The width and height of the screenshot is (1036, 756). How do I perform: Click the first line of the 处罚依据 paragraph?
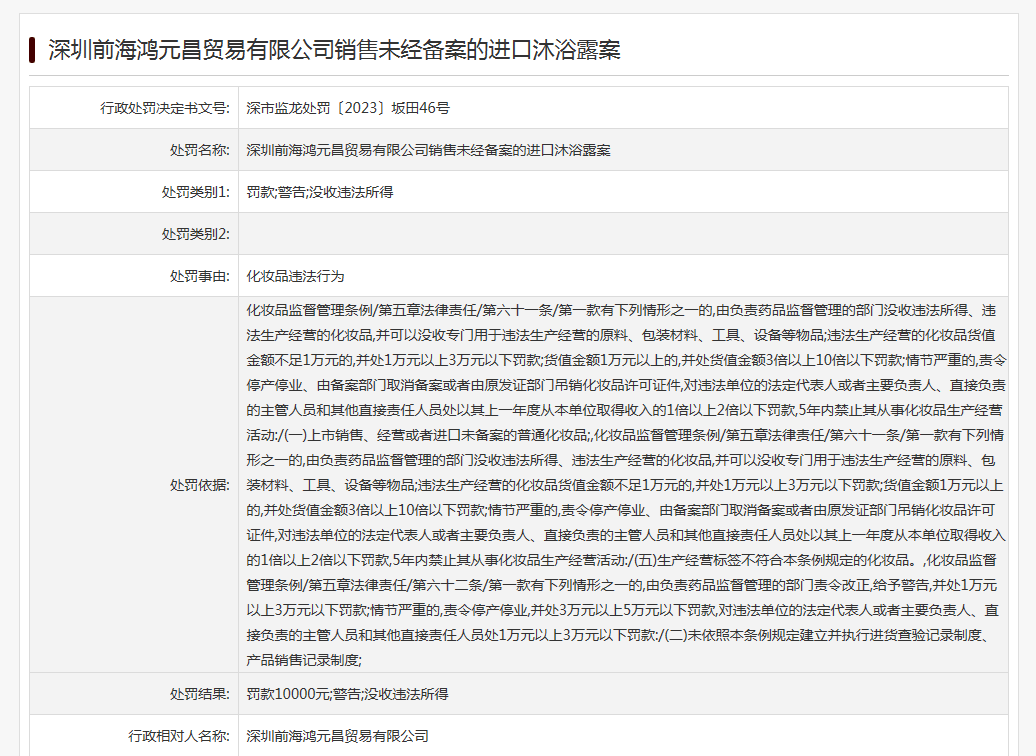[620, 310]
